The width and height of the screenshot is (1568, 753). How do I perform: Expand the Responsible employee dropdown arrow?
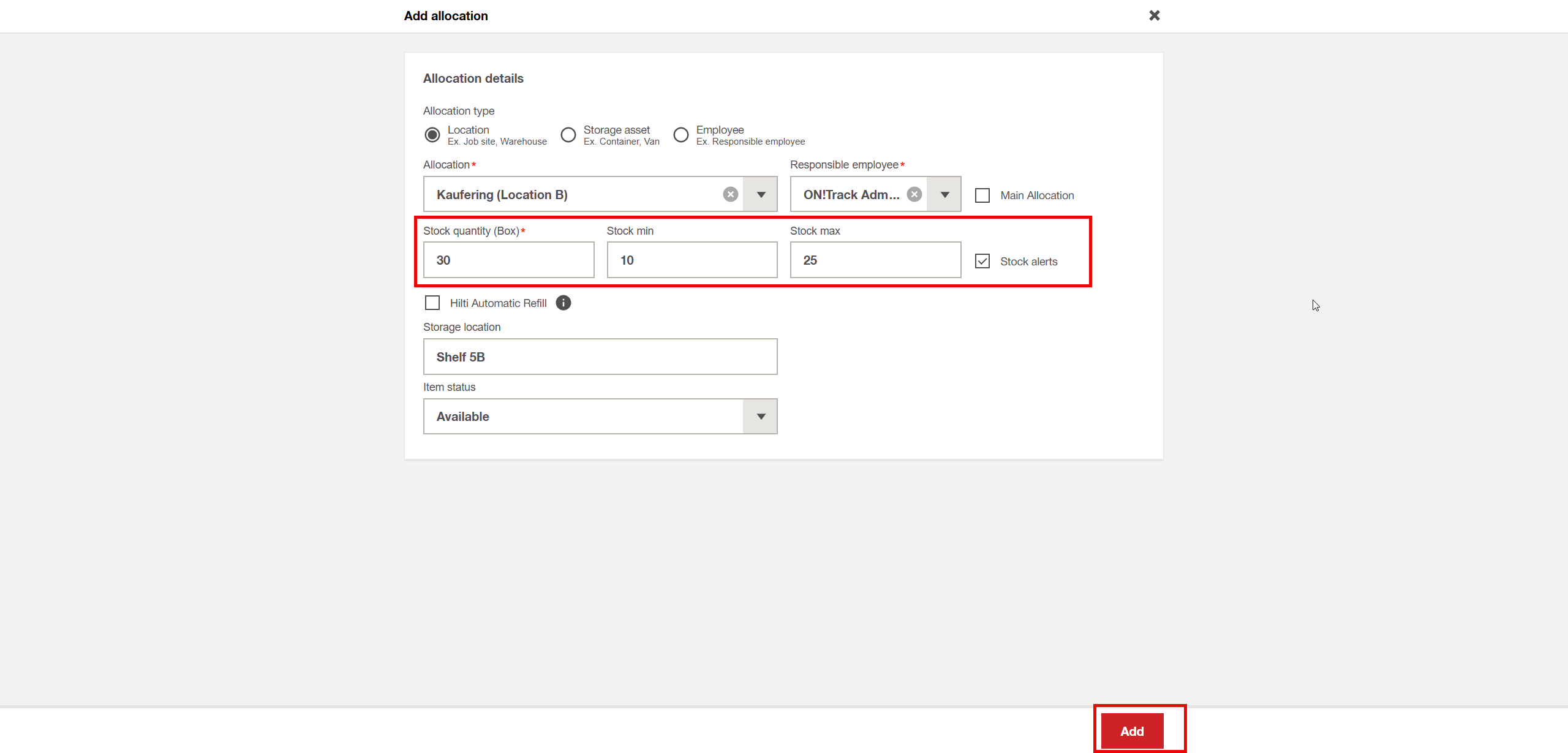point(944,194)
